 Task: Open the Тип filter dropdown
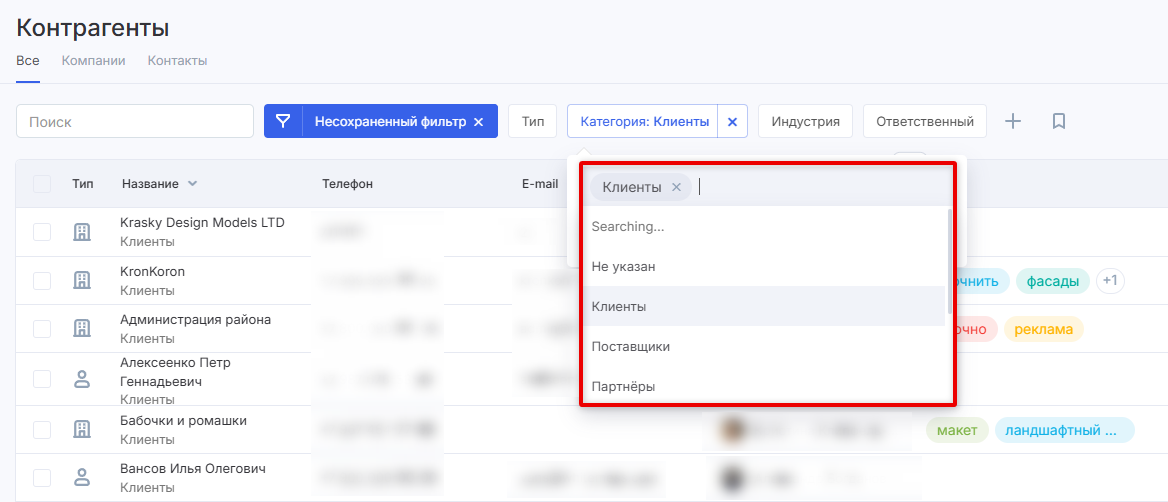[x=532, y=121]
